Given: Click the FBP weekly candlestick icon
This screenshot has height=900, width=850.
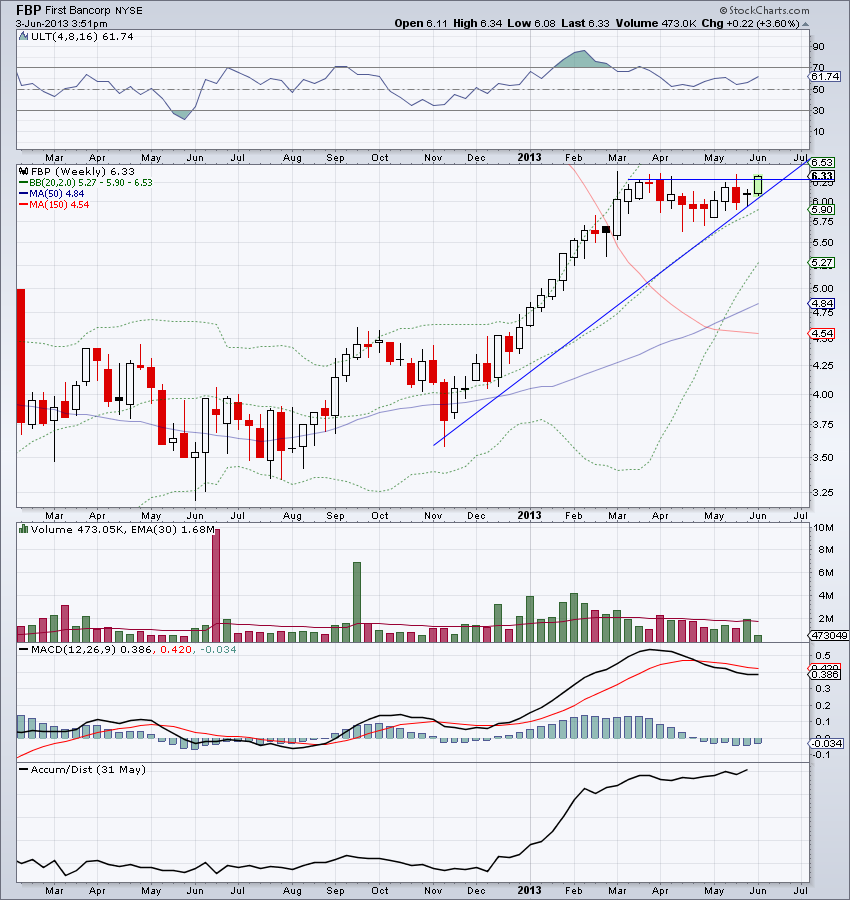Looking at the screenshot, I should coord(24,171).
